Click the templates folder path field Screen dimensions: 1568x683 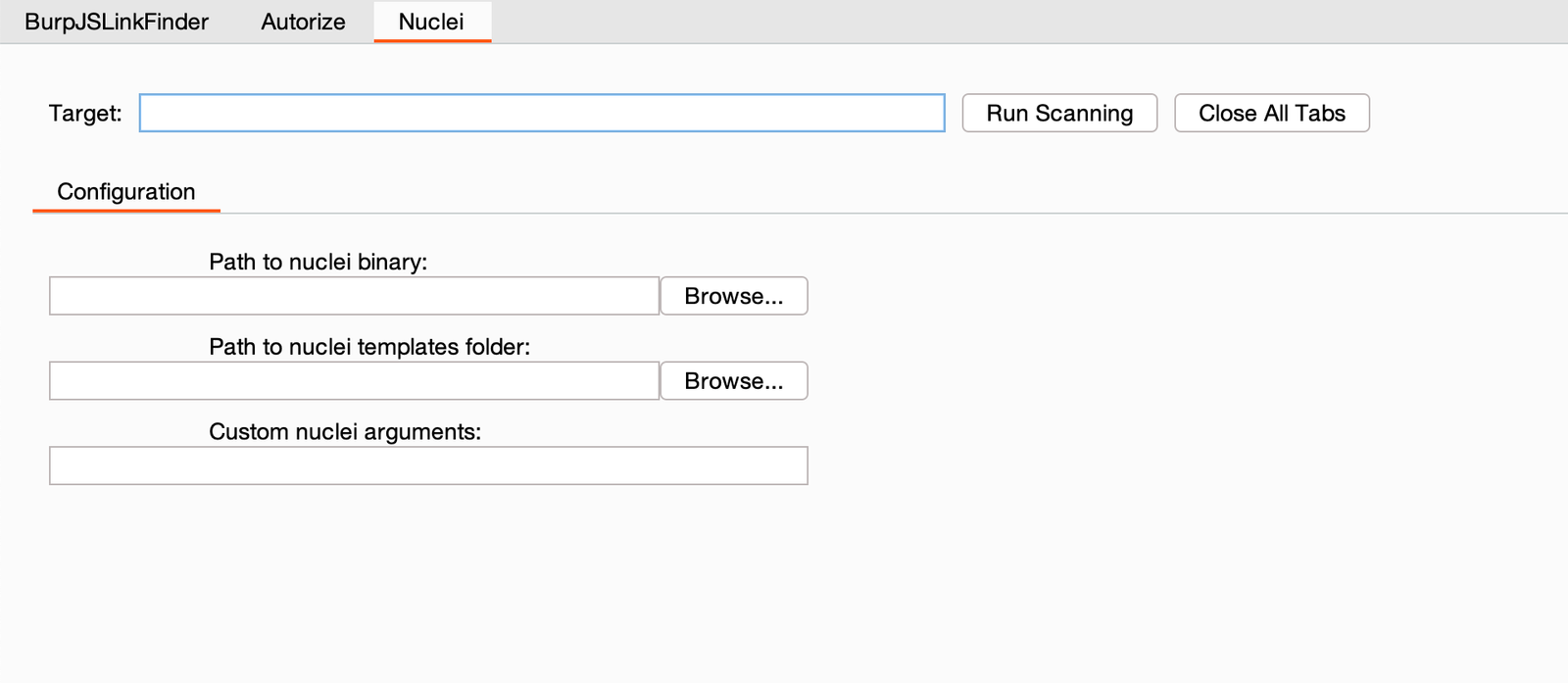coord(354,381)
